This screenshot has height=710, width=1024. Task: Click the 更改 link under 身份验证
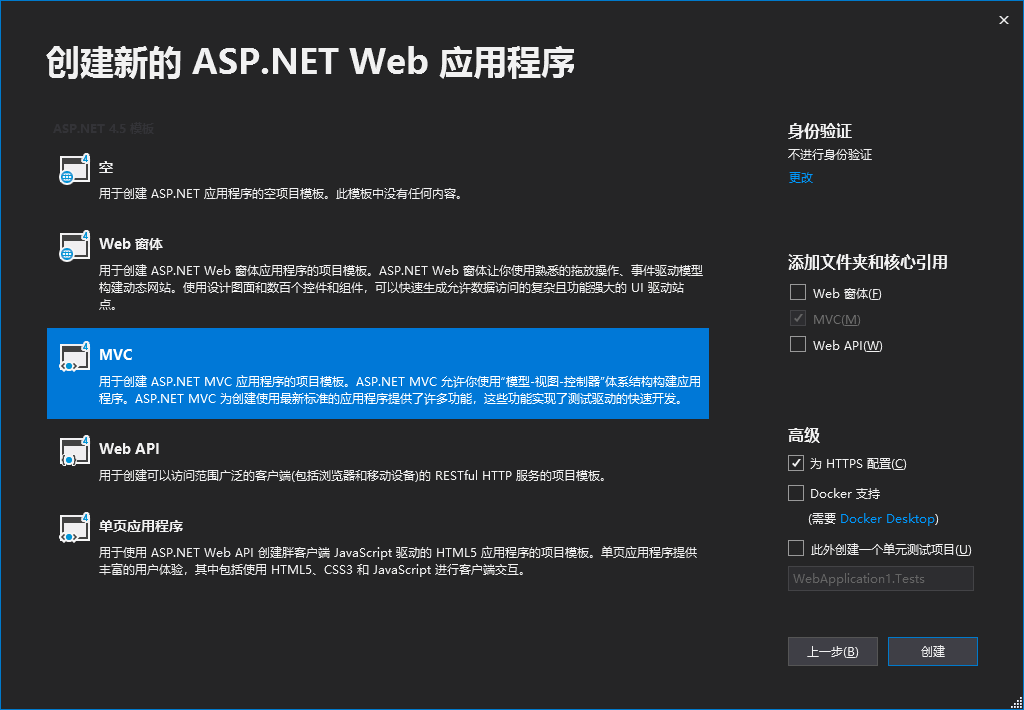click(800, 177)
